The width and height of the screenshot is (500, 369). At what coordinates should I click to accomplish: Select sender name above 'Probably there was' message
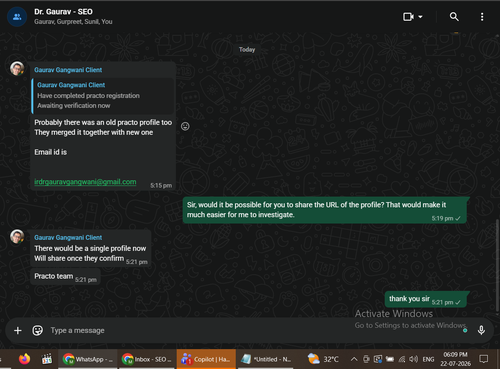[68, 70]
